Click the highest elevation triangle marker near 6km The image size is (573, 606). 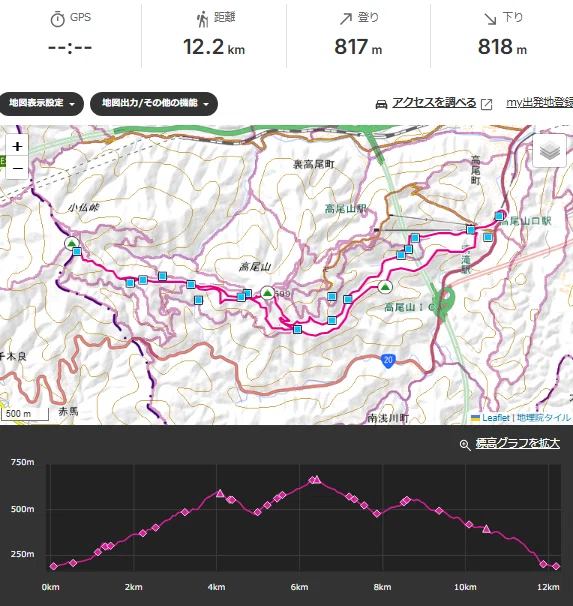coord(317,480)
